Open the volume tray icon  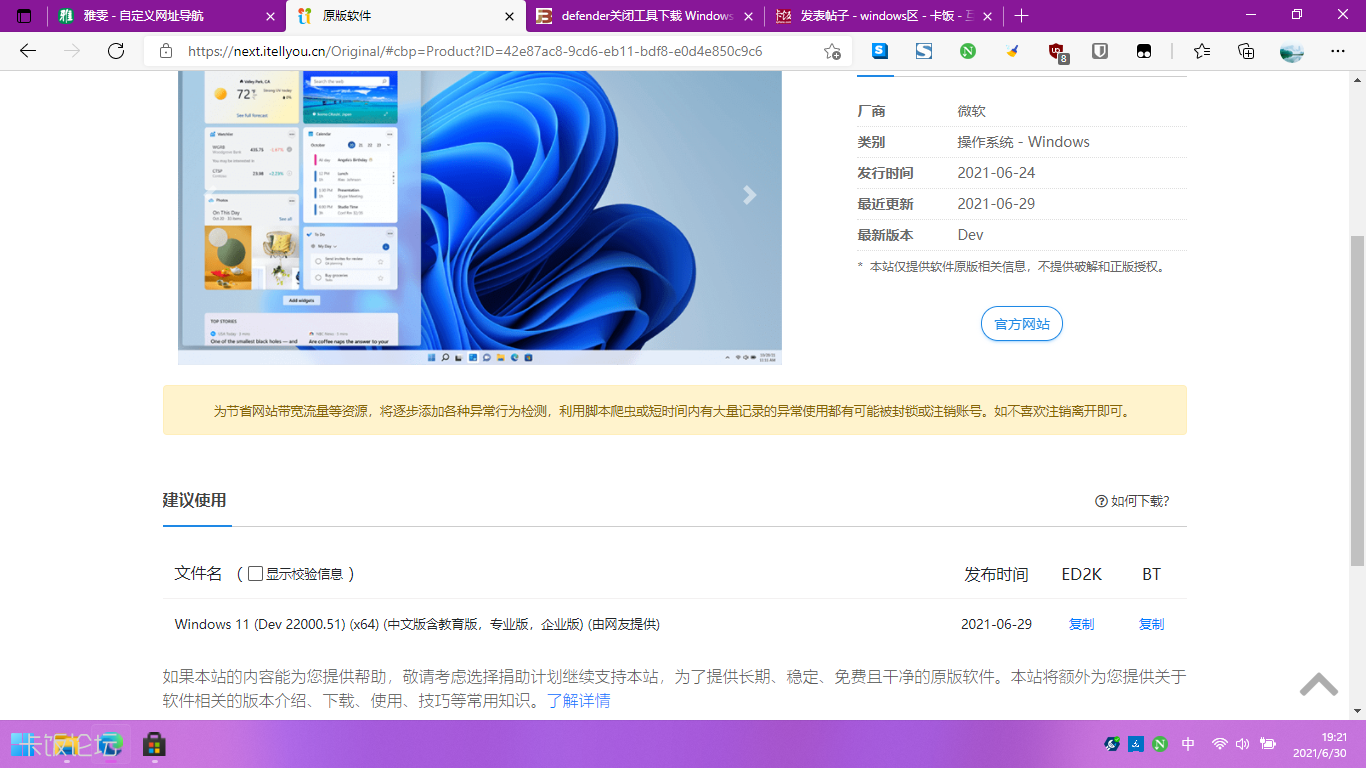1243,744
